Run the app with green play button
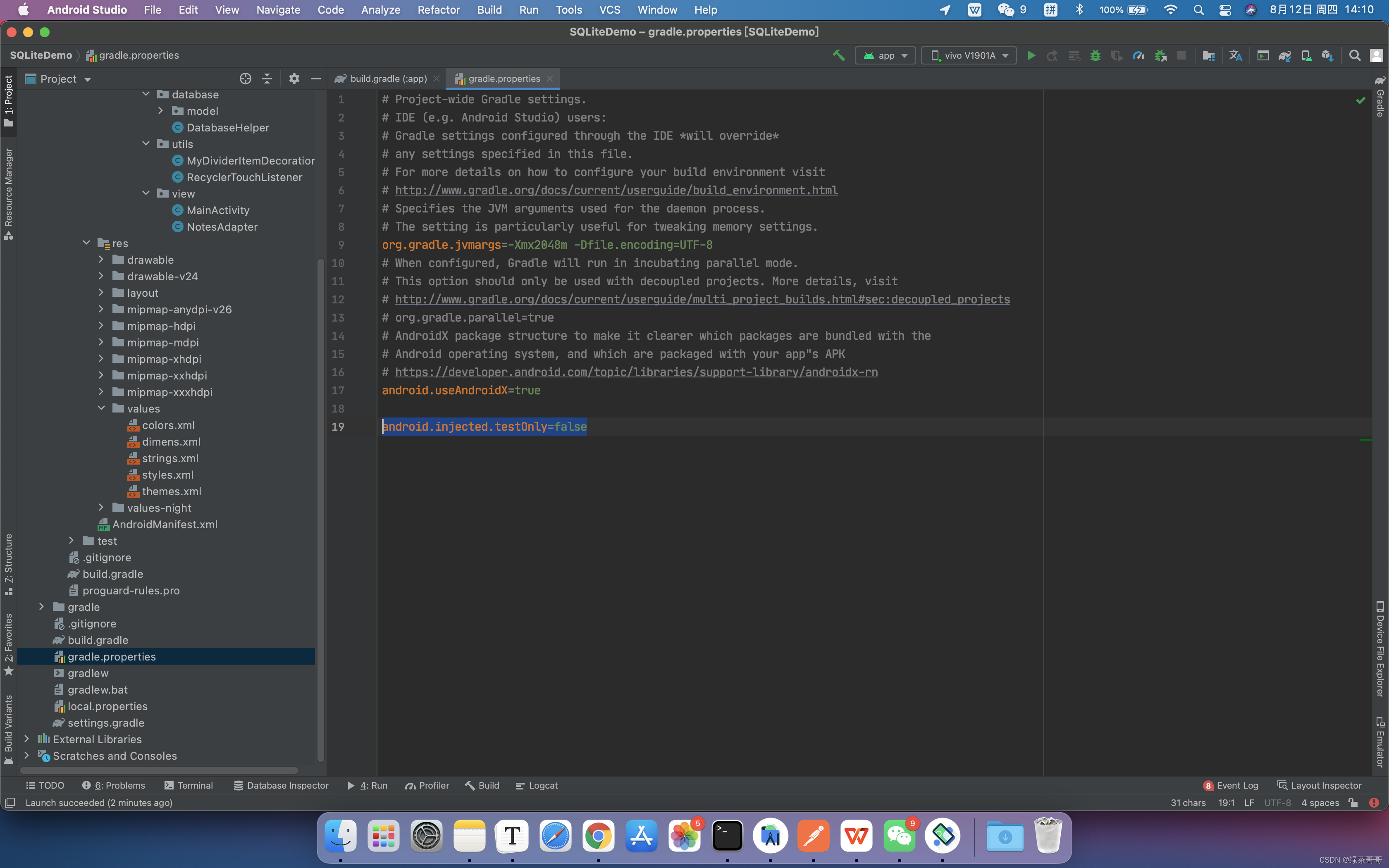This screenshot has height=868, width=1389. 1031,55
